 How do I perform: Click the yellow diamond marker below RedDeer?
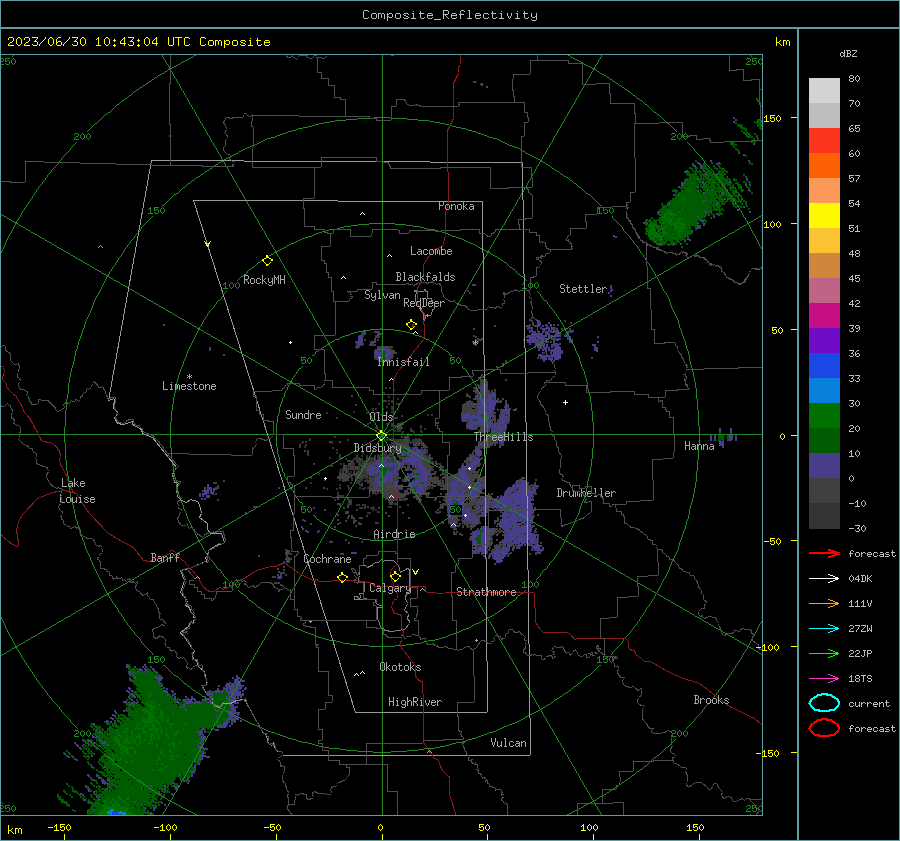pyautogui.click(x=411, y=325)
